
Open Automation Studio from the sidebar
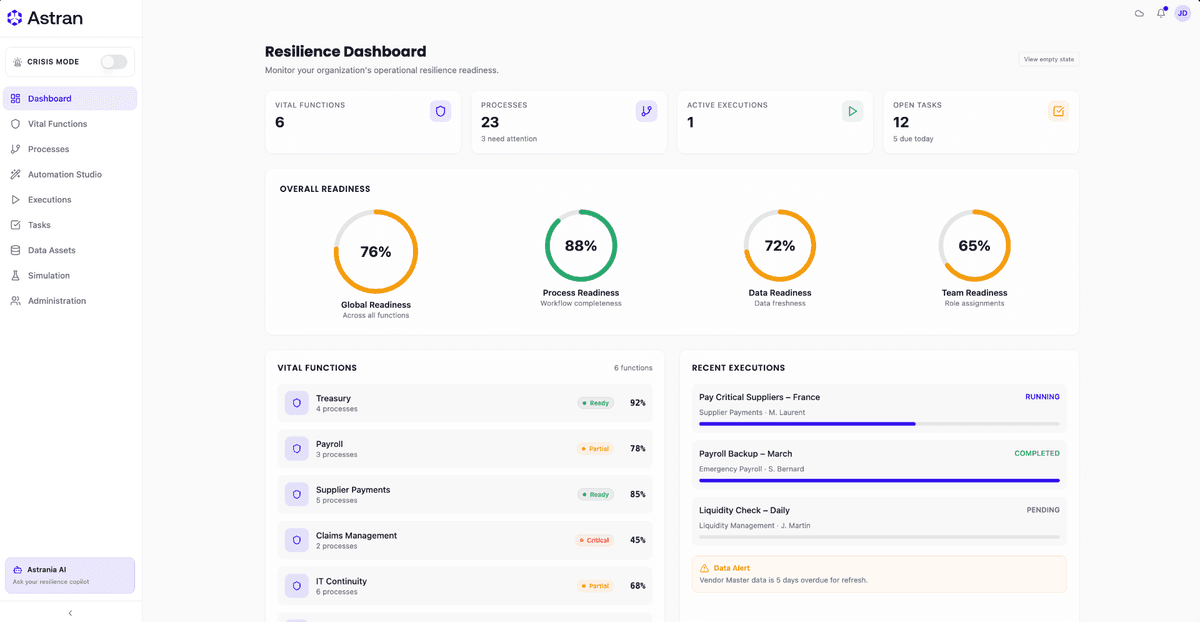pos(70,174)
